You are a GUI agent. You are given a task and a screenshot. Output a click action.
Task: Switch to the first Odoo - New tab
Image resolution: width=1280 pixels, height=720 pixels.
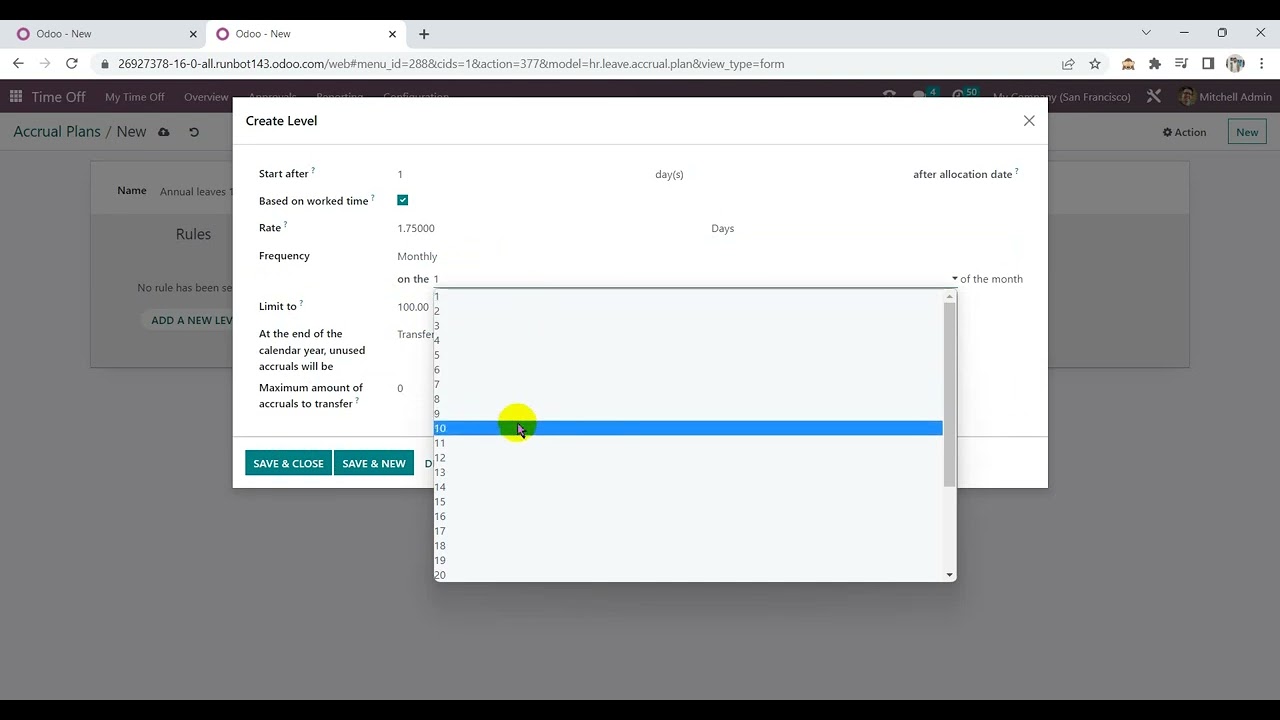[104, 34]
